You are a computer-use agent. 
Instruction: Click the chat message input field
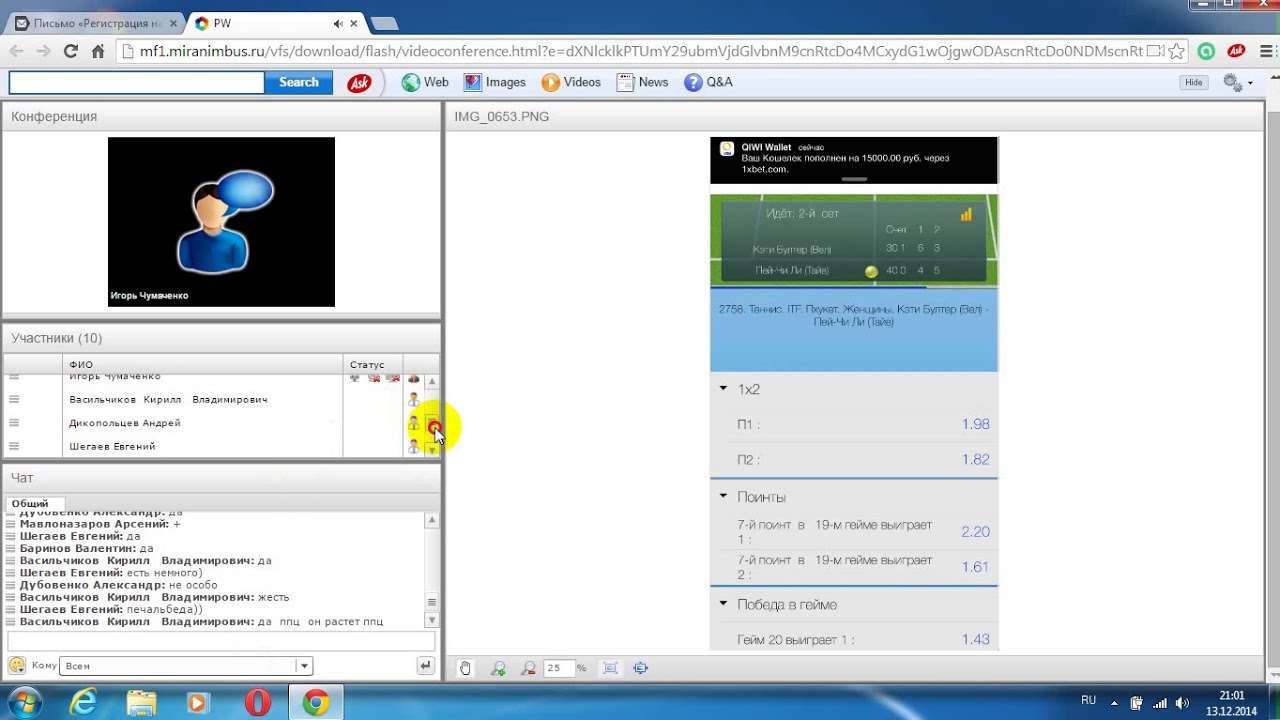tap(221, 642)
